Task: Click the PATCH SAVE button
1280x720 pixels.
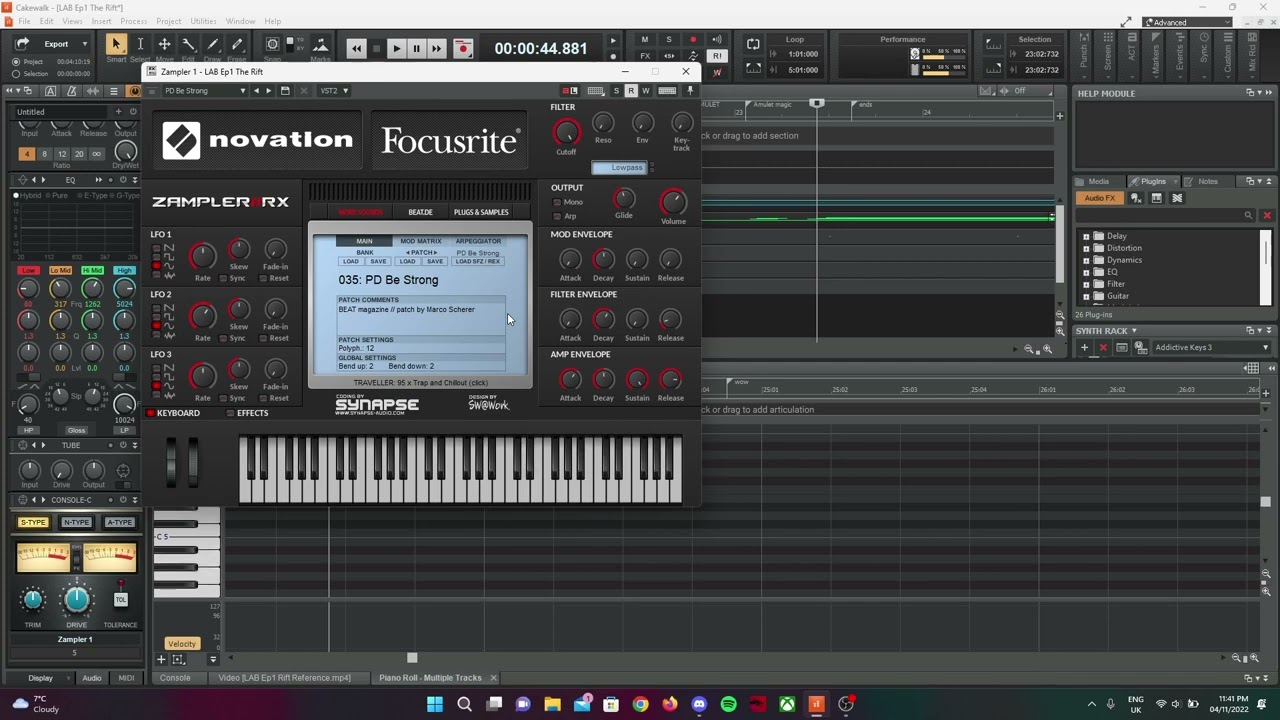Action: click(435, 262)
